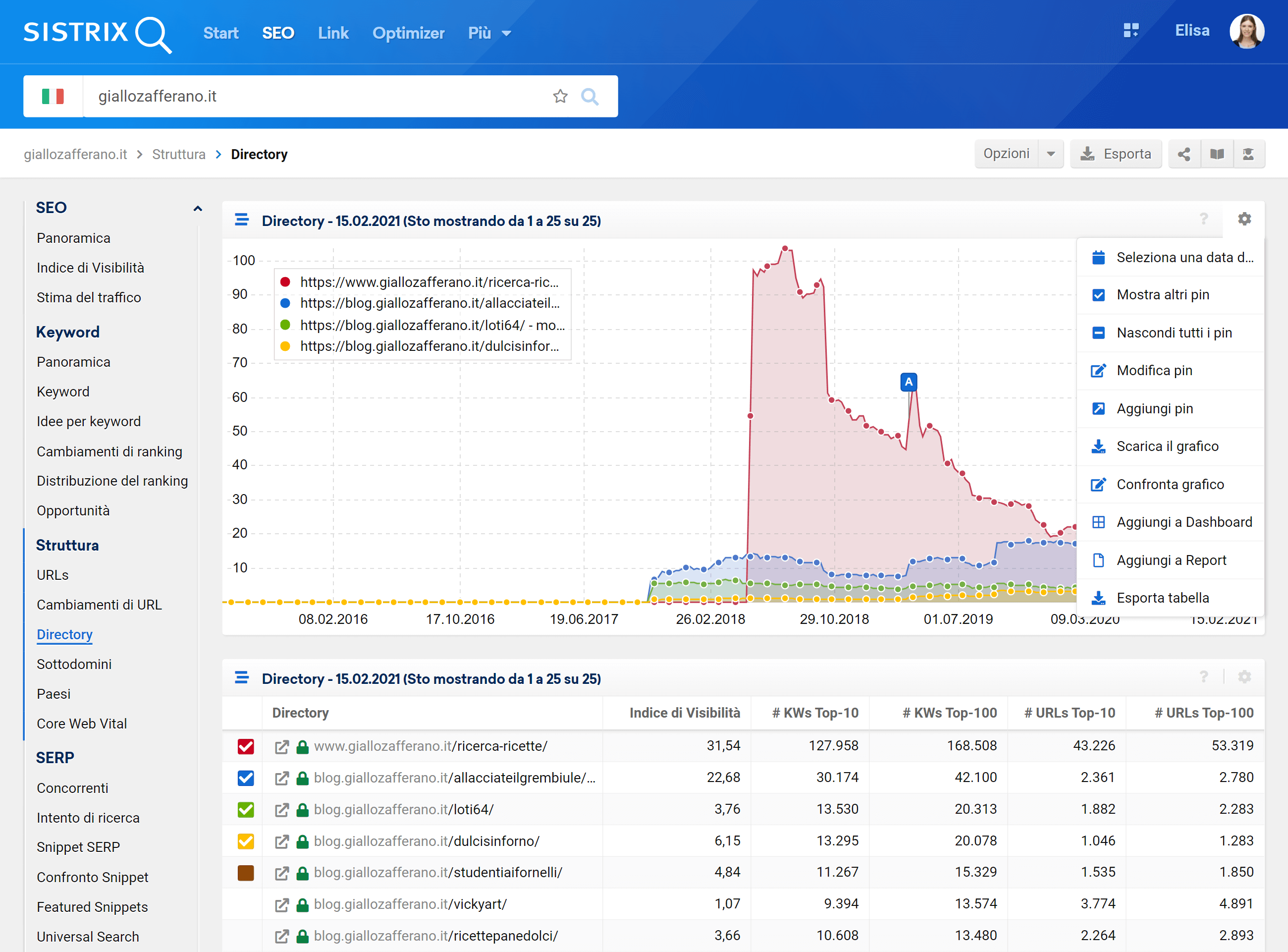The image size is (1288, 952).
Task: Open studentiaifornelli external link icon
Action: (x=282, y=874)
